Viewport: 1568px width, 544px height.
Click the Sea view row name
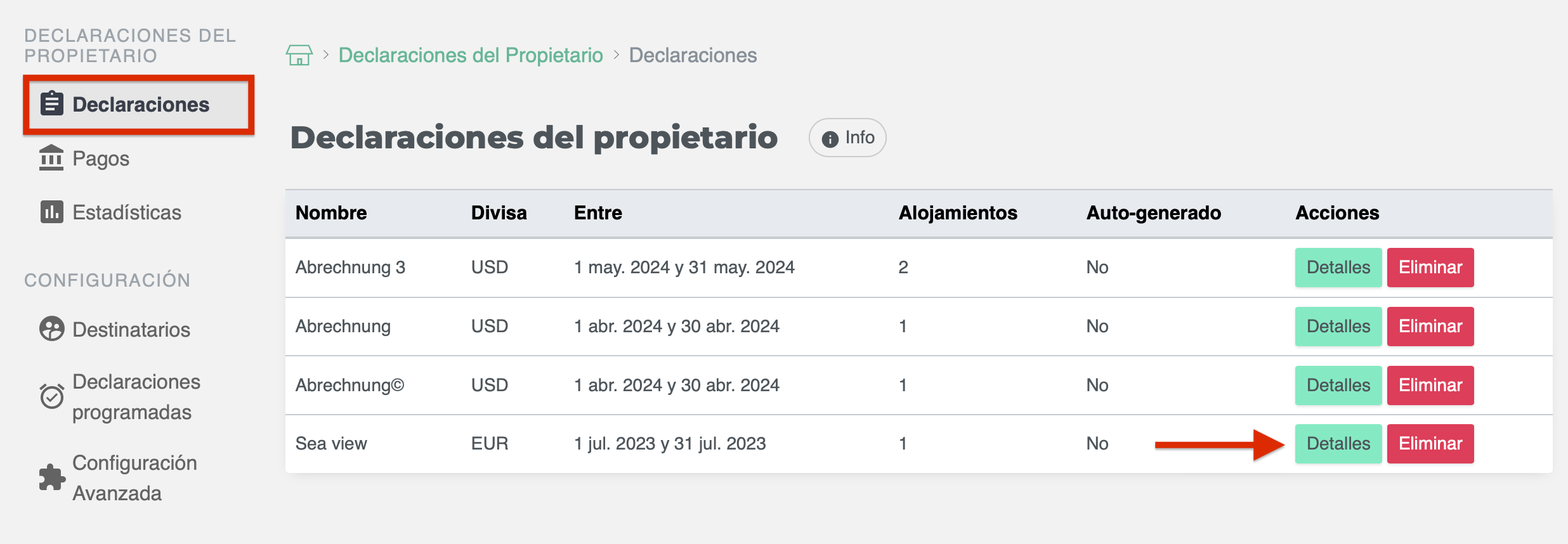click(x=332, y=443)
